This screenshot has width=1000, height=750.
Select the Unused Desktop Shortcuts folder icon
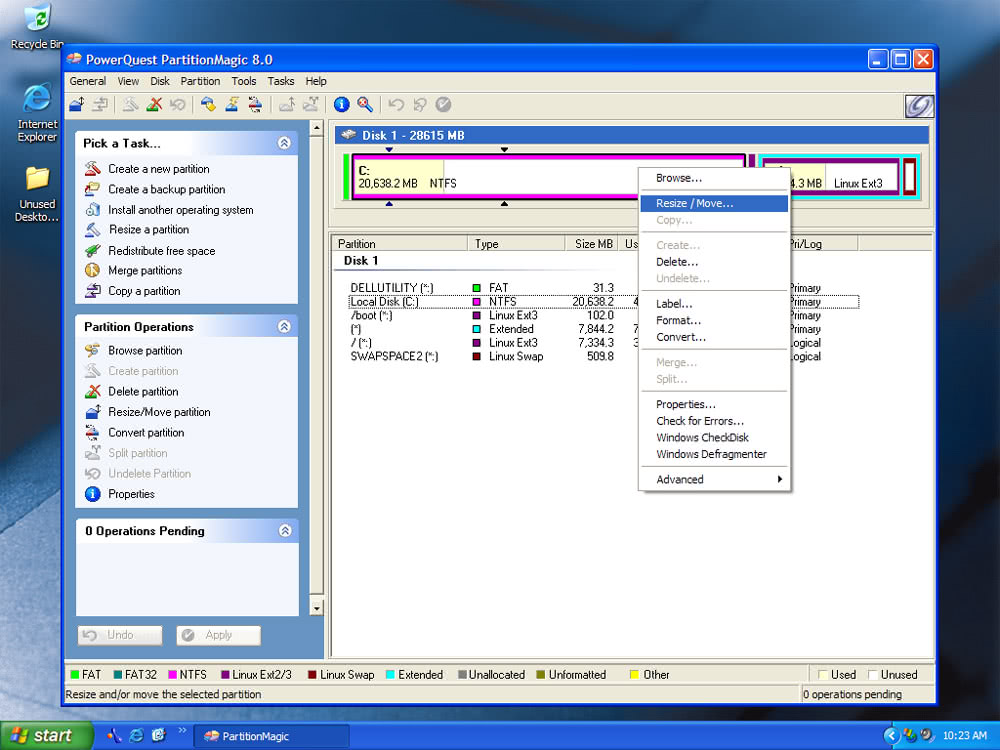[37, 194]
